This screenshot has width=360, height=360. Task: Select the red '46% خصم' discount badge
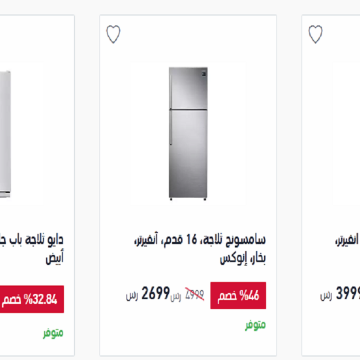pos(238,295)
